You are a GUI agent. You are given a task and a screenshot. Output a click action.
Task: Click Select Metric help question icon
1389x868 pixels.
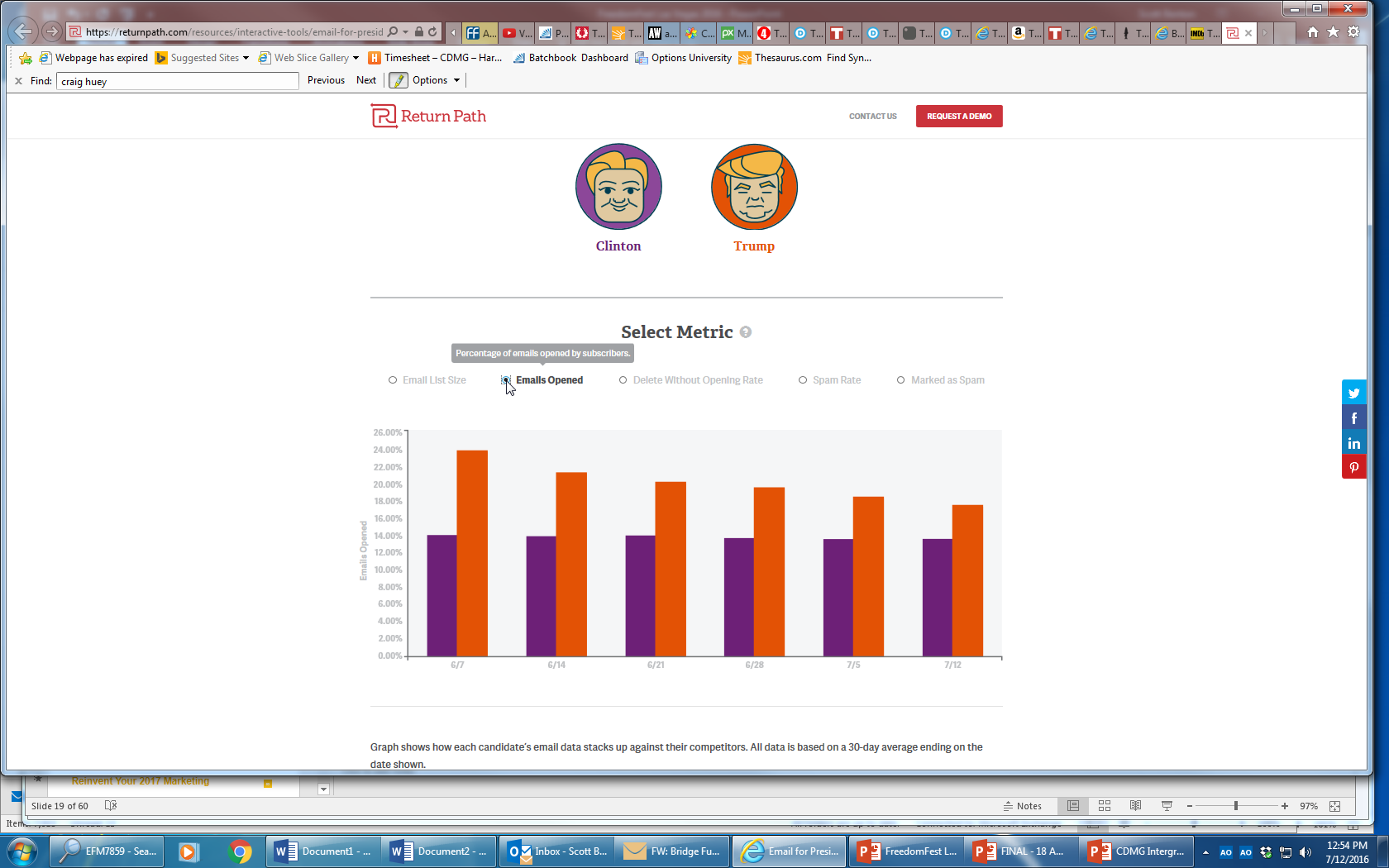coord(746,332)
